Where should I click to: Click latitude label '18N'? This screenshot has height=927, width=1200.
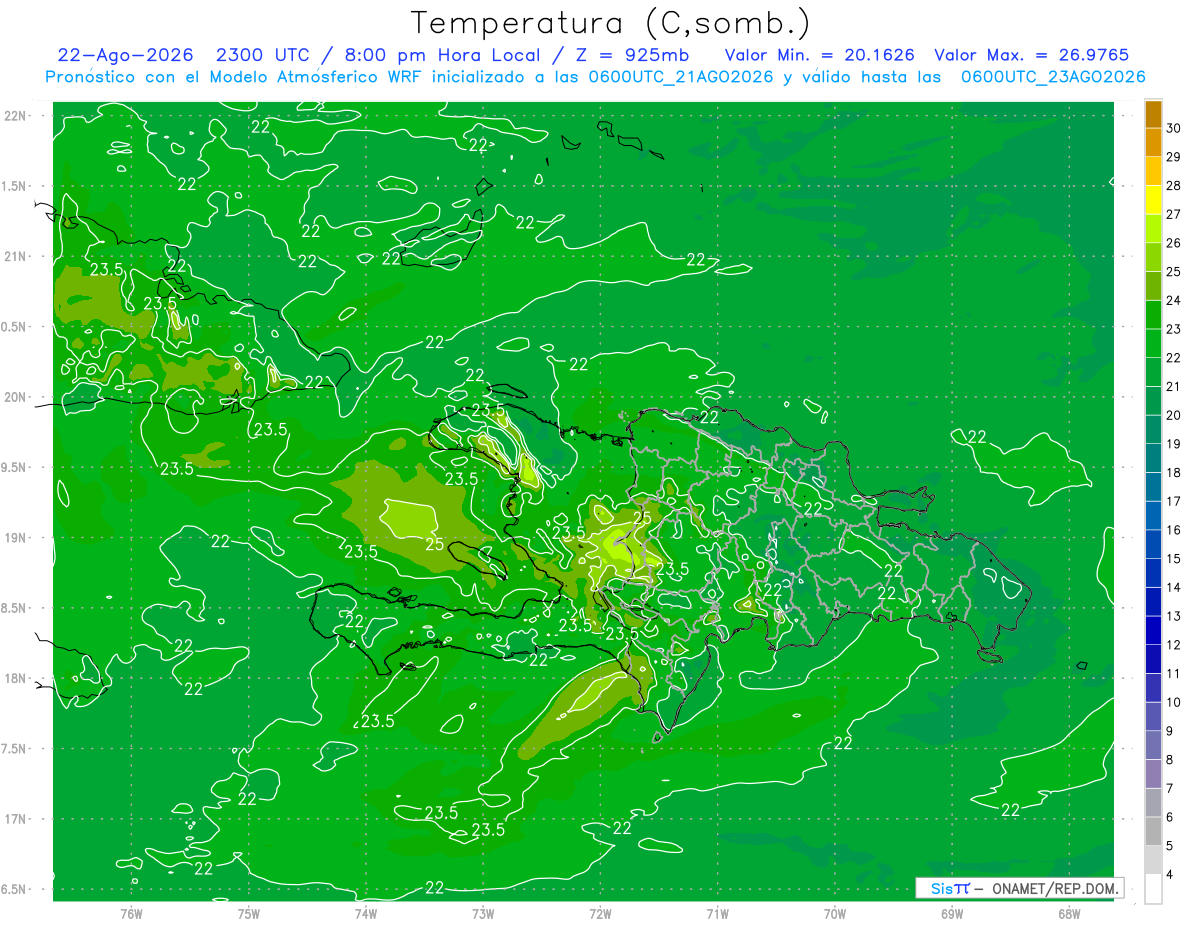click(17, 678)
